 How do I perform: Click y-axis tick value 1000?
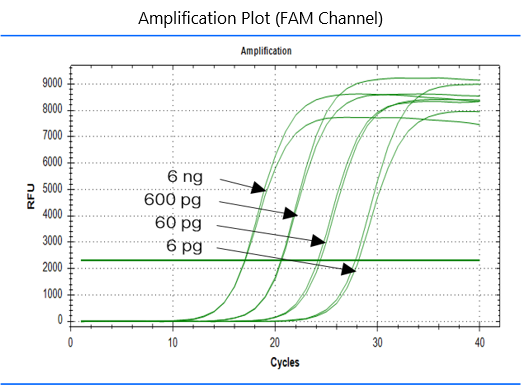tap(52, 294)
